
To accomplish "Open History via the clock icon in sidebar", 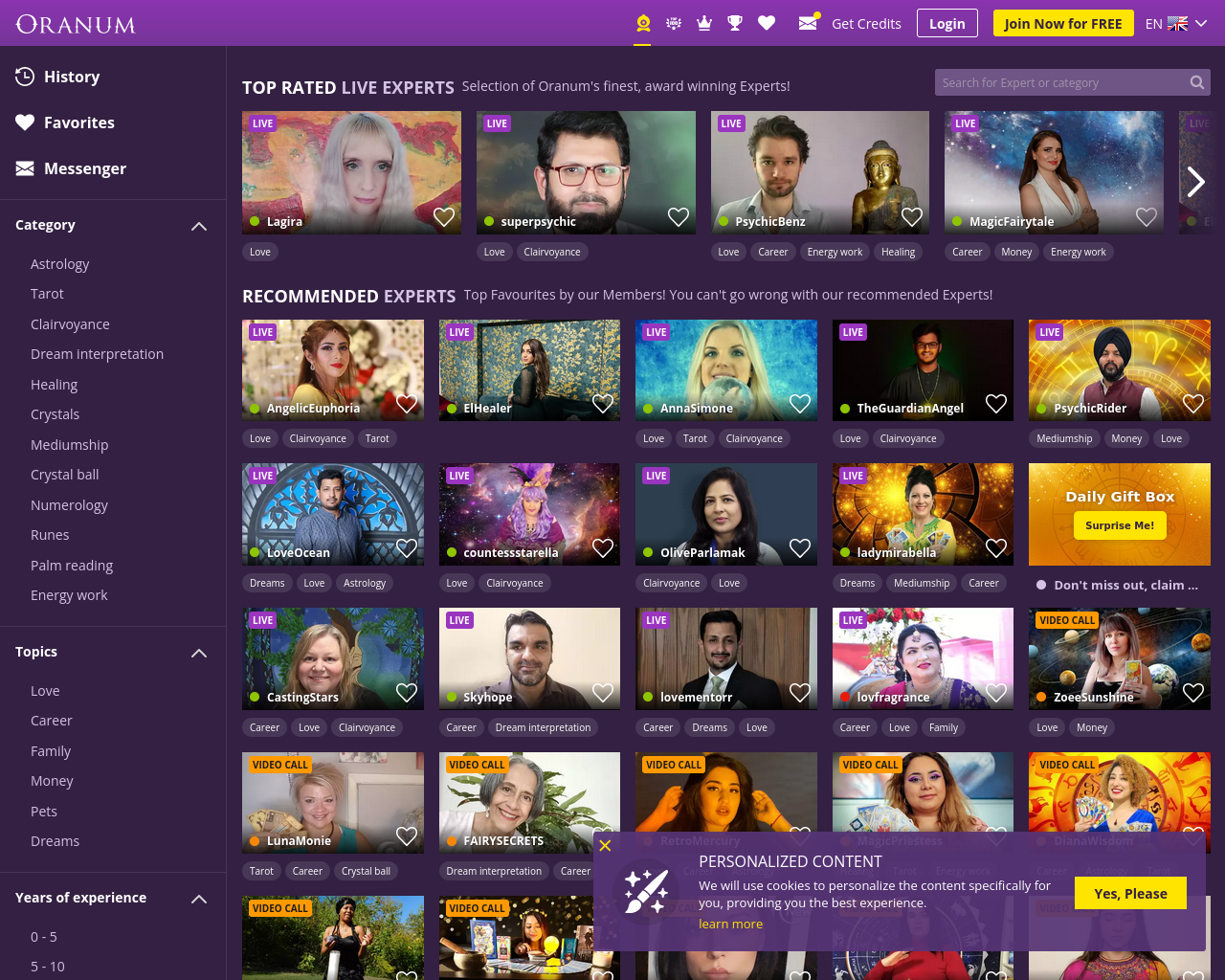I will 25,77.
